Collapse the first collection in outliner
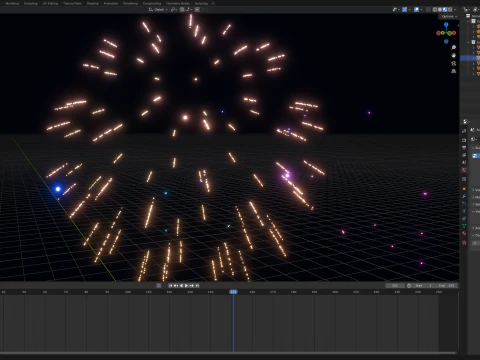The height and width of the screenshot is (360, 480). 468,21
